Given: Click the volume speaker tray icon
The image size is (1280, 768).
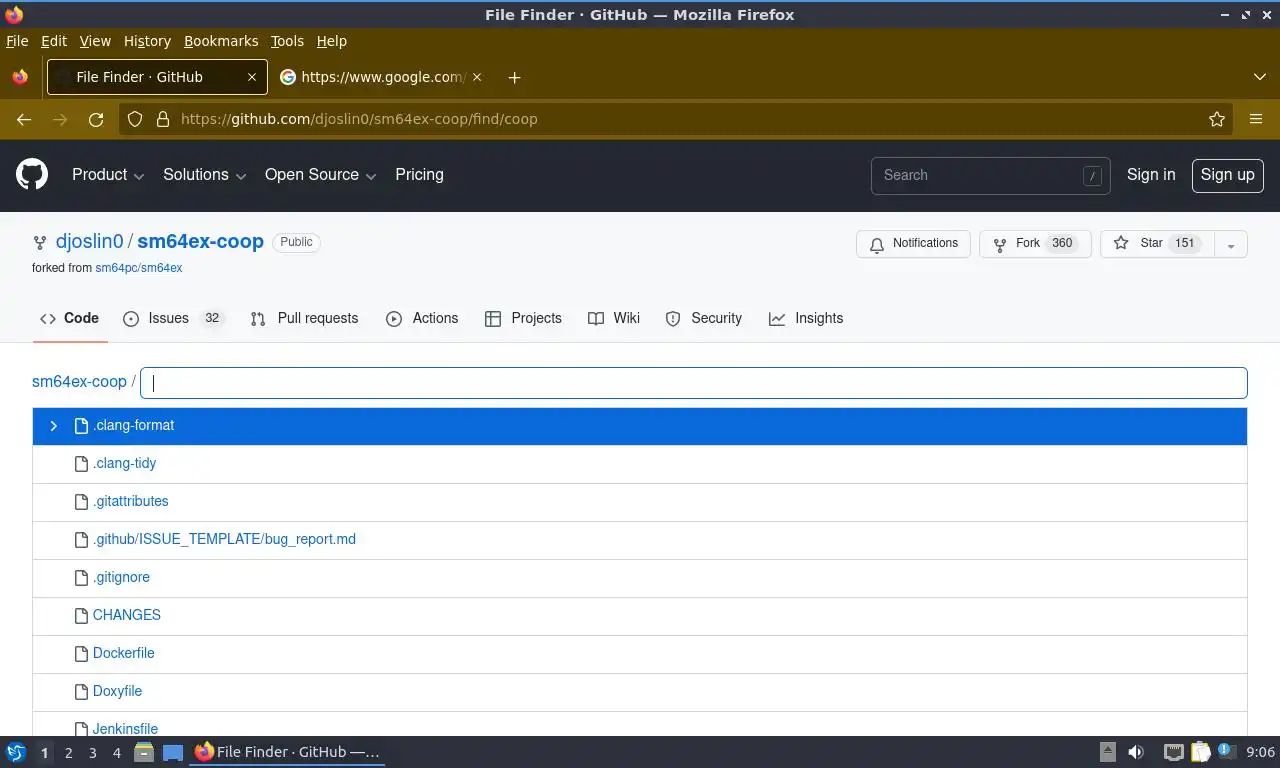Looking at the screenshot, I should click(x=1136, y=752).
